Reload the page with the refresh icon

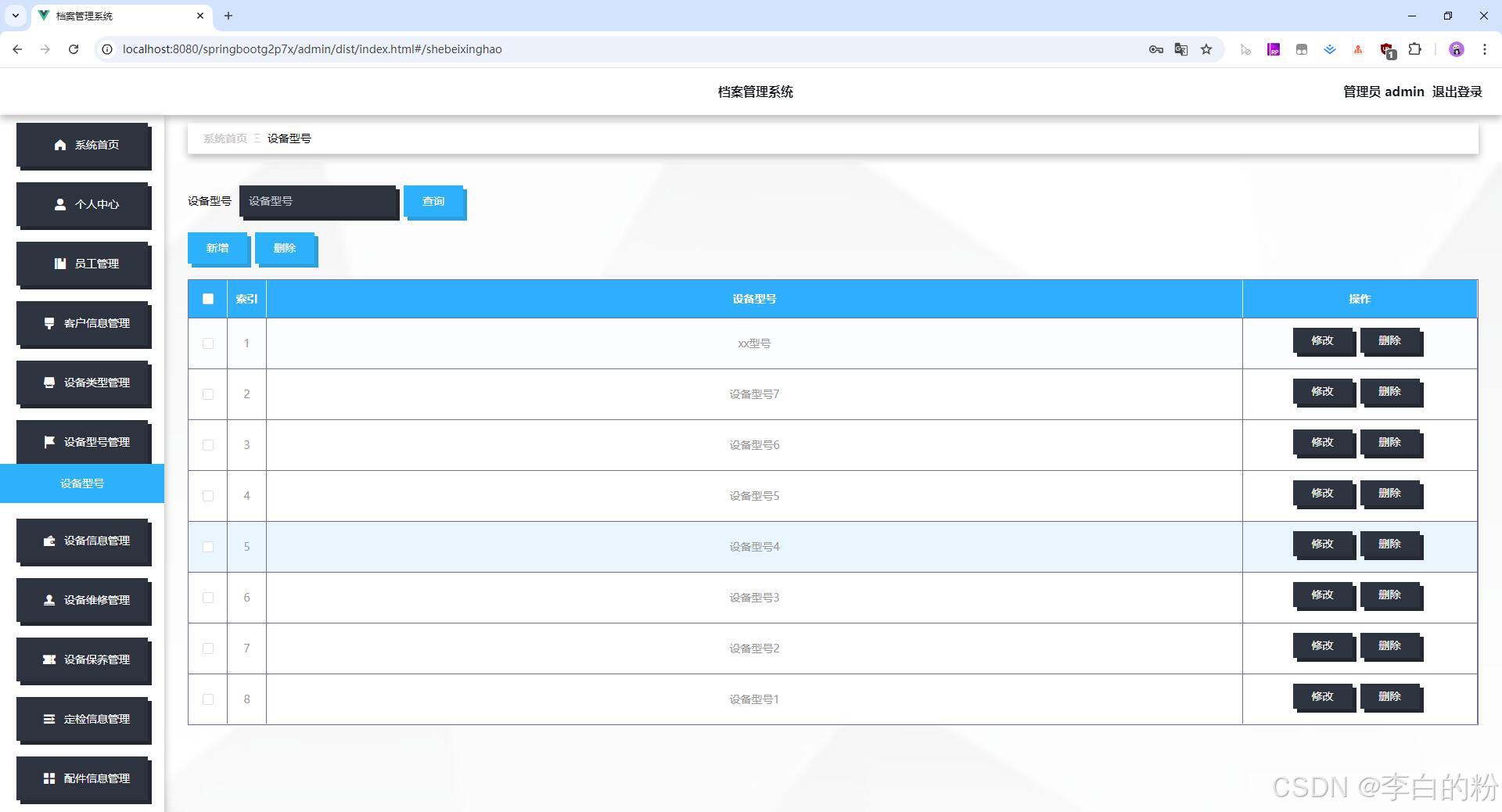tap(74, 49)
